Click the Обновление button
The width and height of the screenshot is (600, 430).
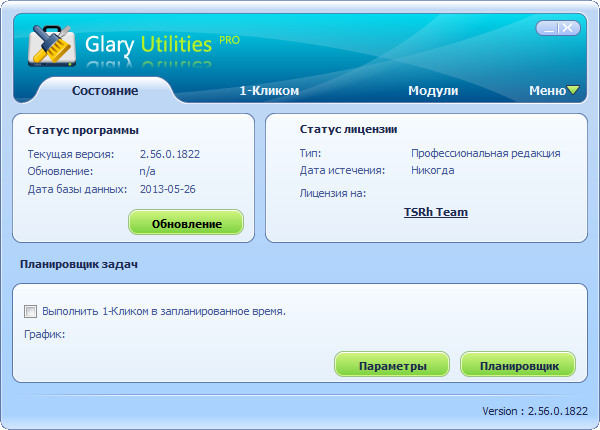(x=186, y=222)
